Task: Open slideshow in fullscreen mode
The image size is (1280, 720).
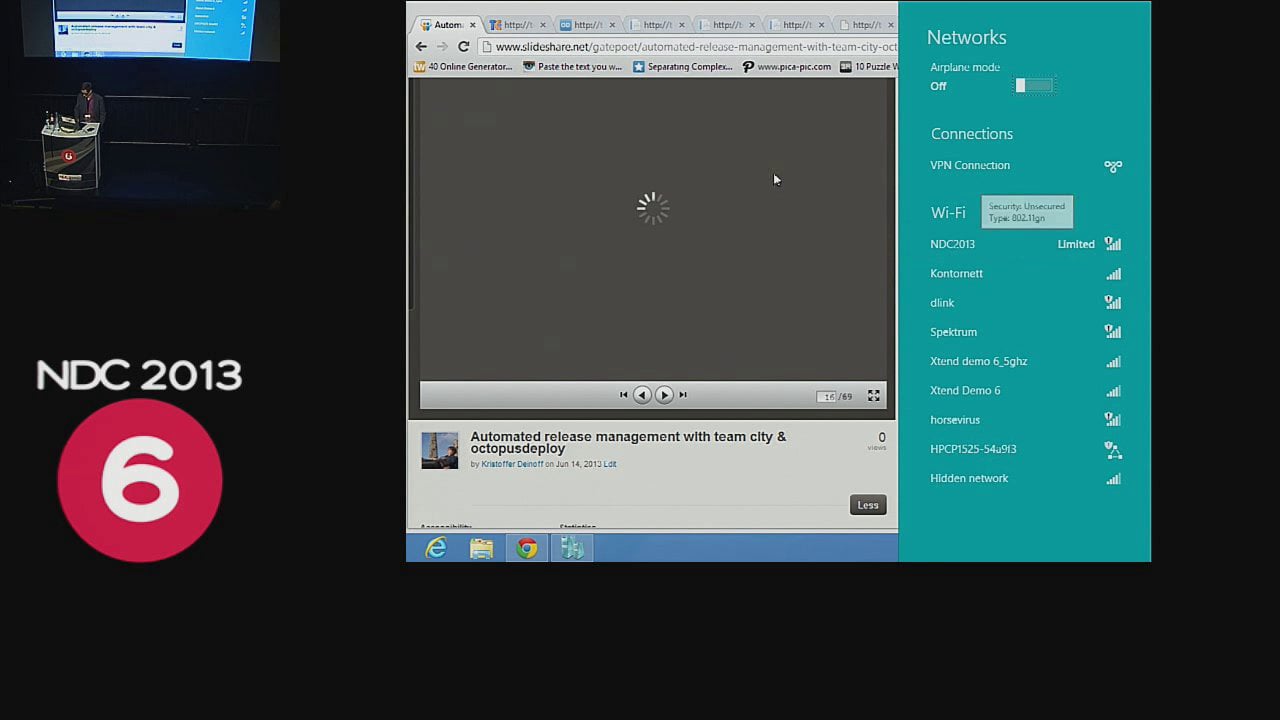Action: [873, 396]
